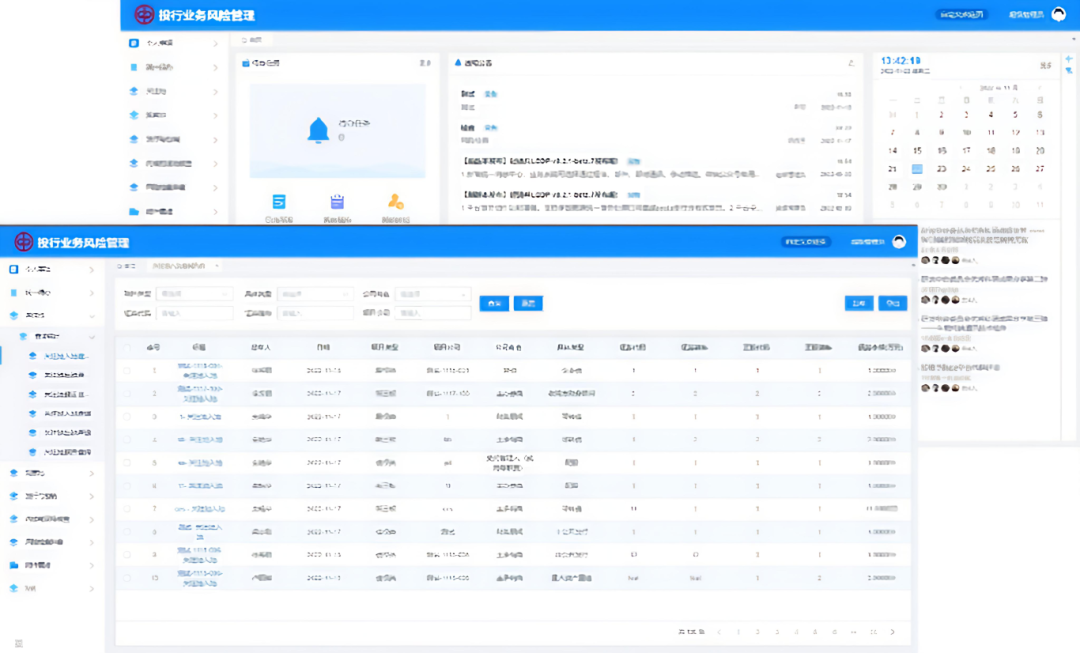Open the first filter dropdown in search form

(x=195, y=294)
